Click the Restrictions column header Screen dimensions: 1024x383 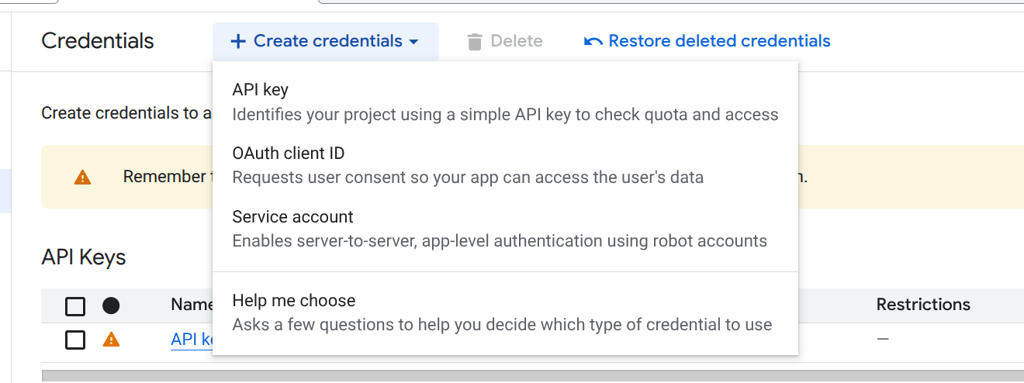pyautogui.click(x=923, y=305)
